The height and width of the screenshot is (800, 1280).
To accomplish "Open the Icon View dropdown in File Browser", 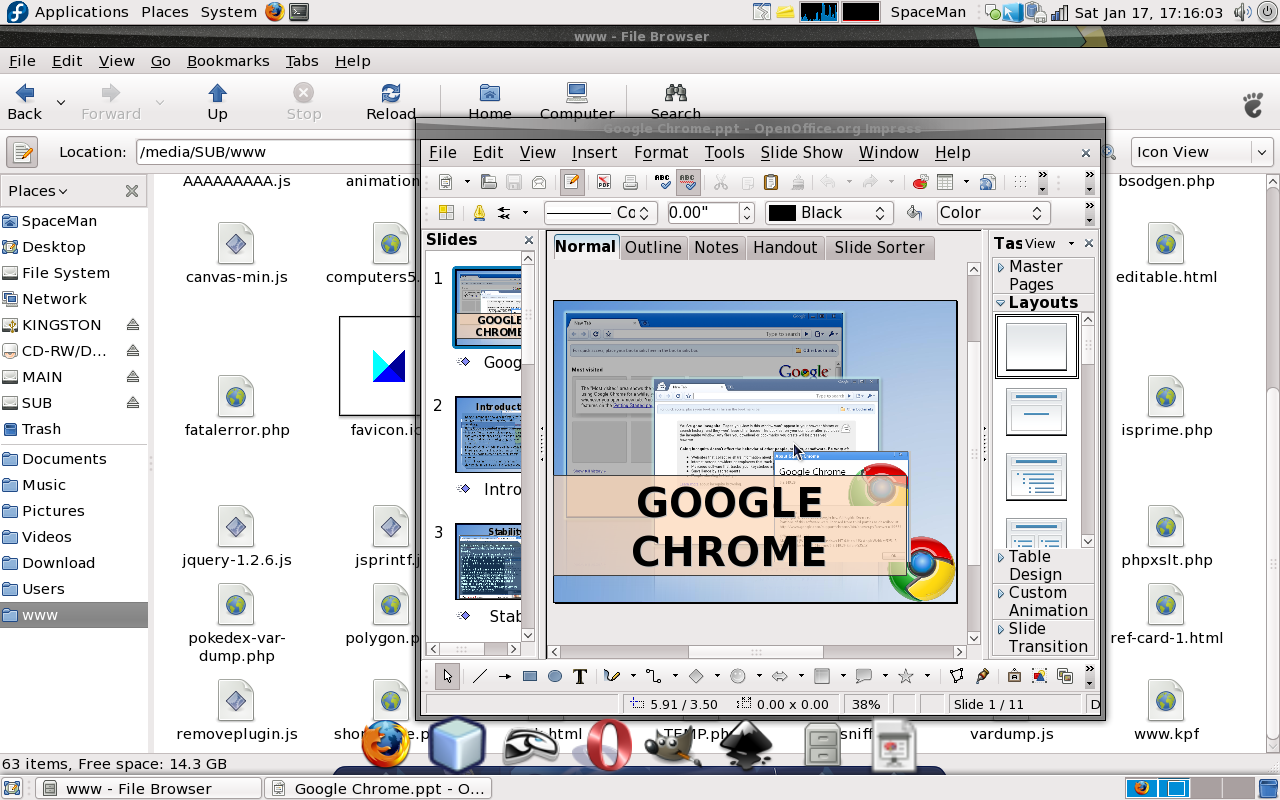I will pyautogui.click(x=1202, y=152).
